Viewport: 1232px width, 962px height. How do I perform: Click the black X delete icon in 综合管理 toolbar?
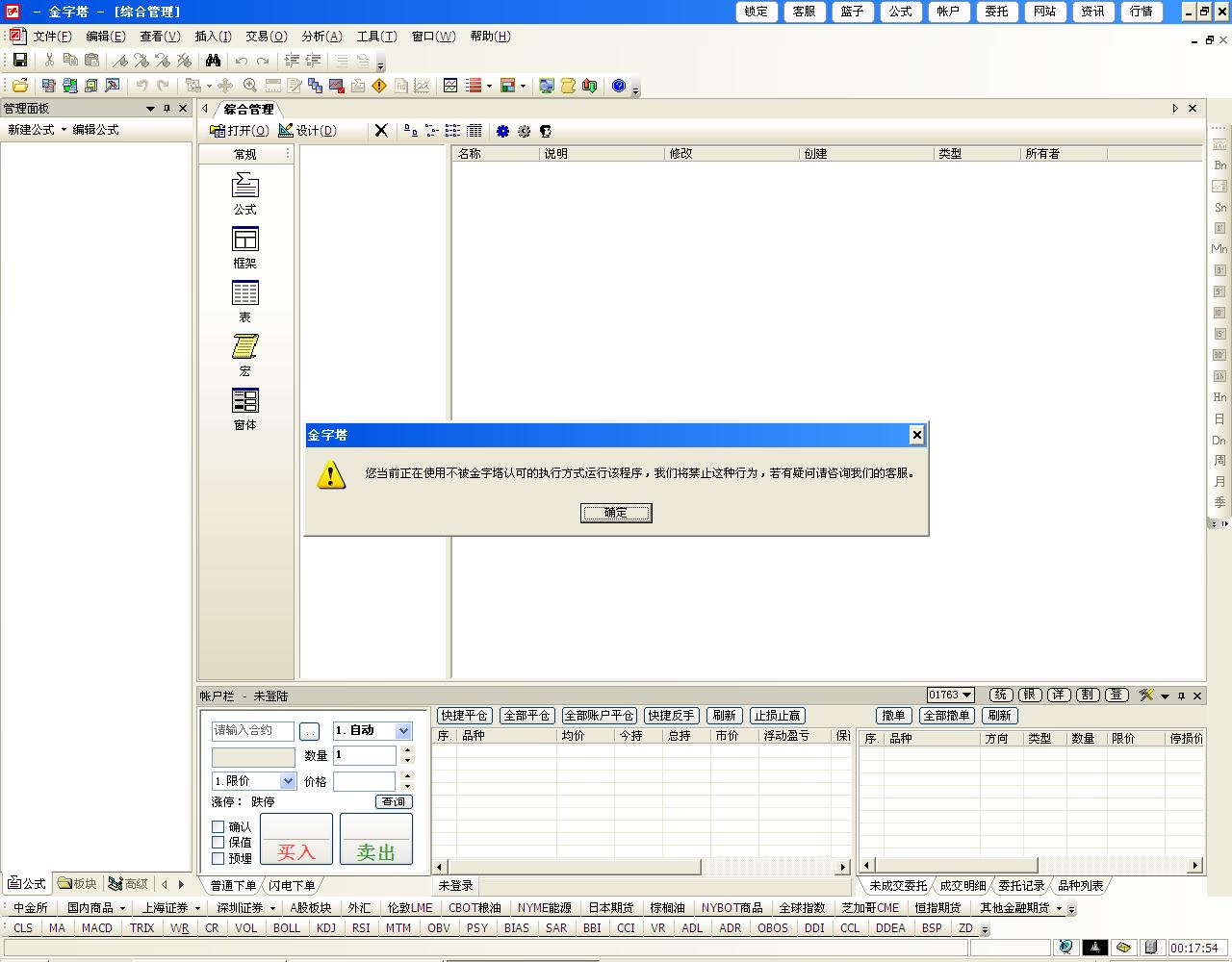coord(381,131)
